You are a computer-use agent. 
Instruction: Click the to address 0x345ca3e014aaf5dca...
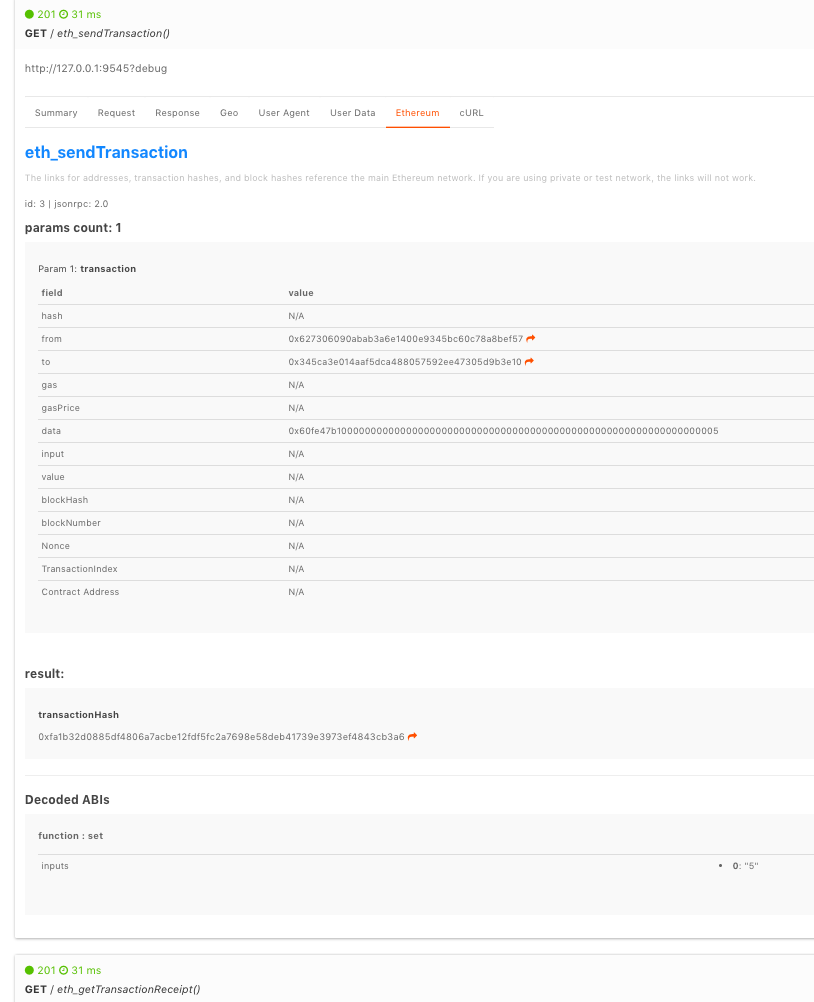[x=405, y=362]
